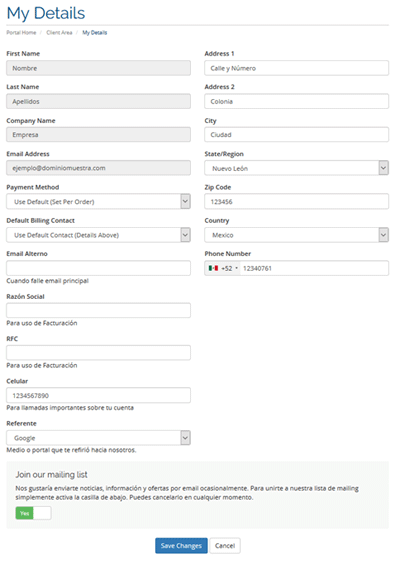Open the Payment Method dropdown
This screenshot has width=400, height=564.
[x=98, y=201]
